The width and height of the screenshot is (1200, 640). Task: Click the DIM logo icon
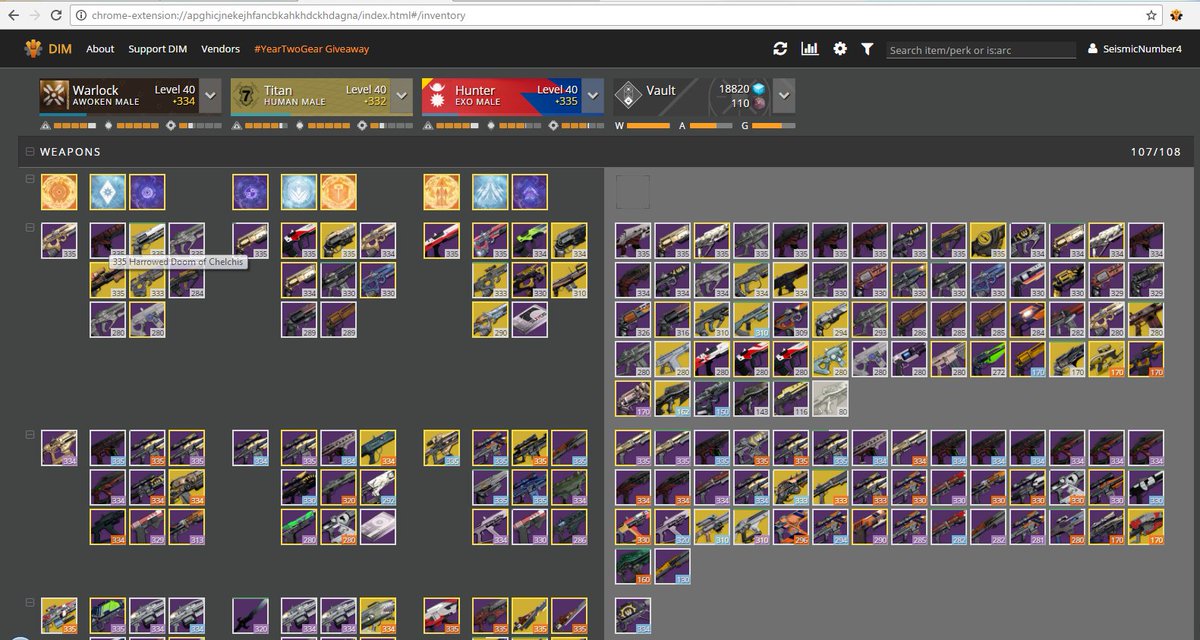[34, 48]
